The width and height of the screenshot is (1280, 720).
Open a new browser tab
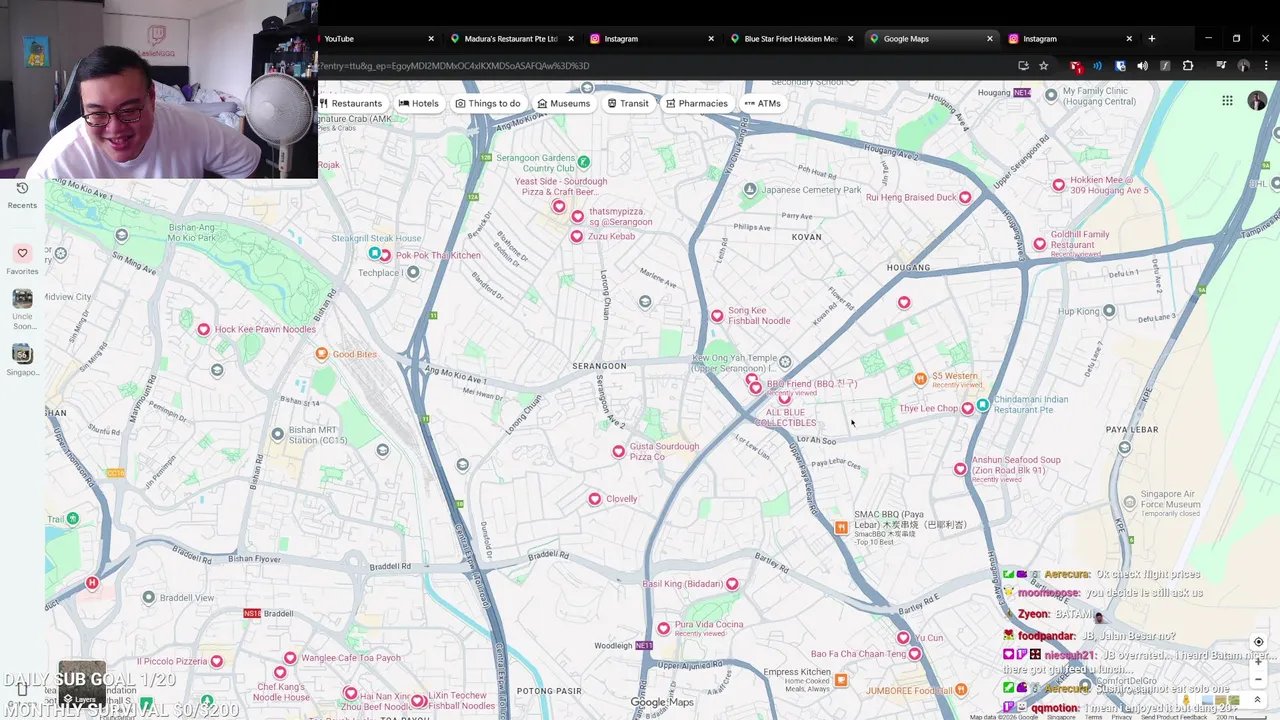pos(1152,39)
